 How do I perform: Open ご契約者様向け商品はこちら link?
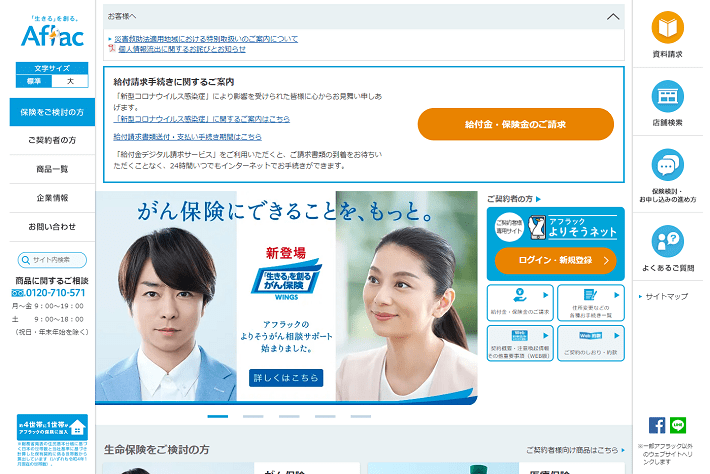pyautogui.click(x=572, y=450)
